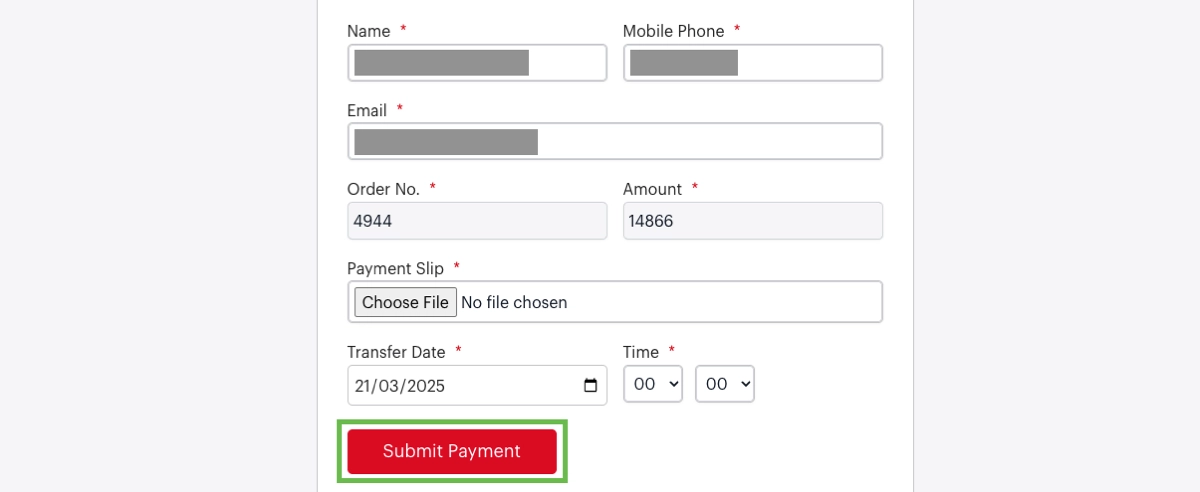Image resolution: width=1200 pixels, height=492 pixels.
Task: Expand the minutes dropdown under Time
Action: coord(724,385)
